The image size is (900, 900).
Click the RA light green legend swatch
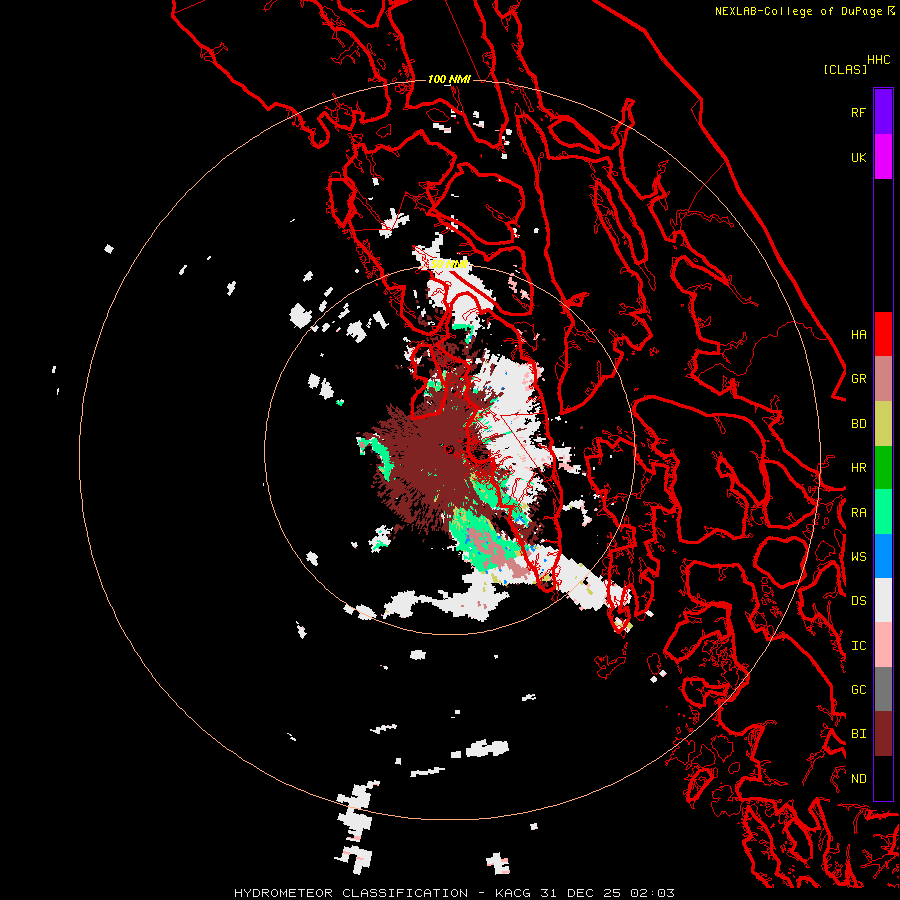point(883,512)
